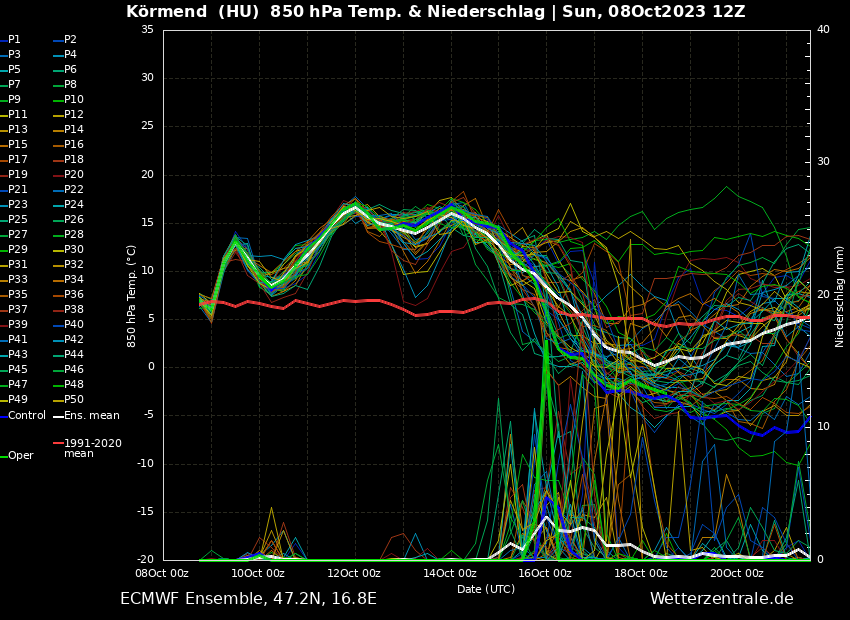
Task: Click the Niederschlag (mm) axis title
Action: [x=840, y=296]
